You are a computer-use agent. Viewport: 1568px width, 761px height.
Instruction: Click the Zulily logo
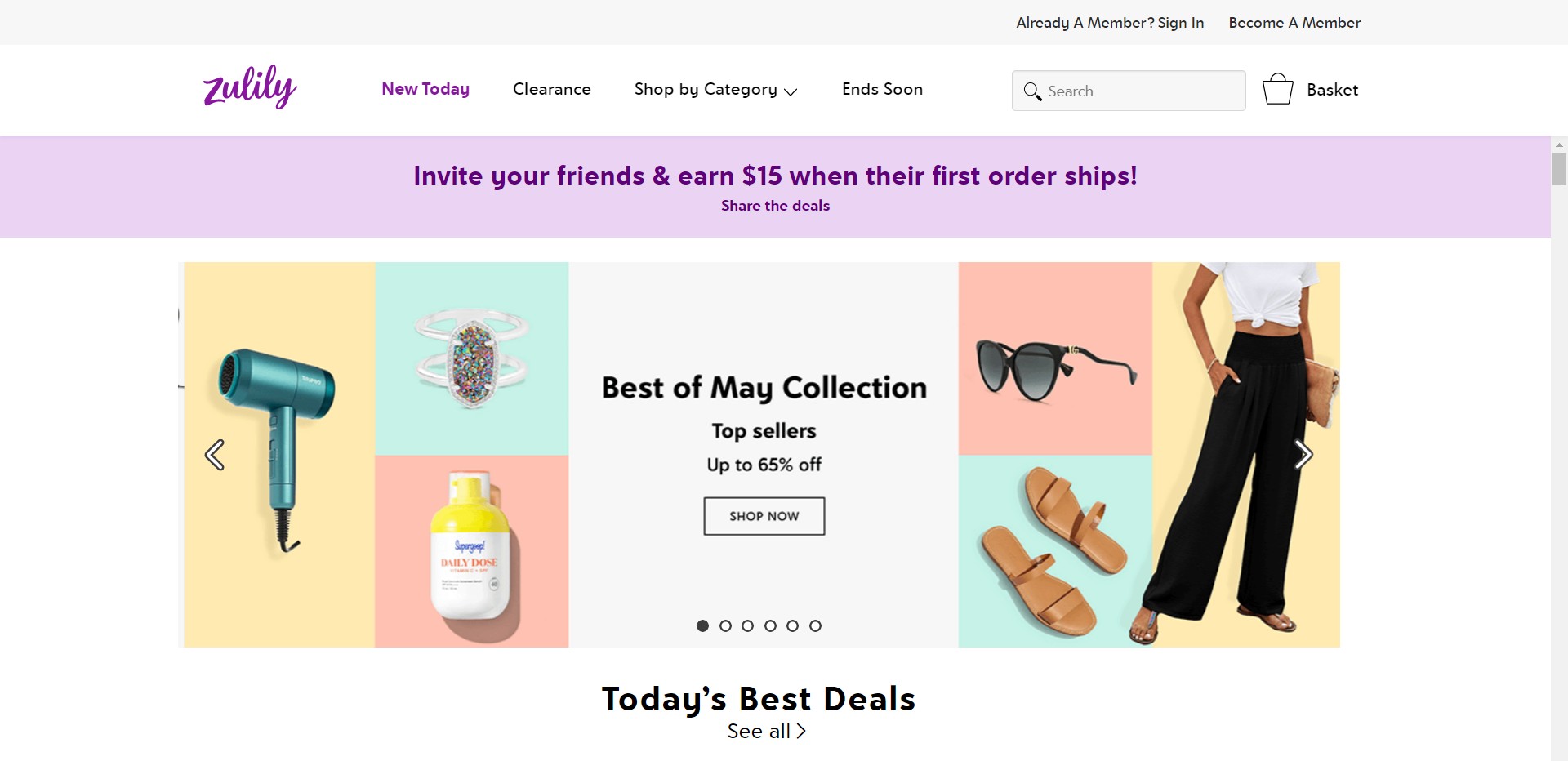pyautogui.click(x=250, y=87)
